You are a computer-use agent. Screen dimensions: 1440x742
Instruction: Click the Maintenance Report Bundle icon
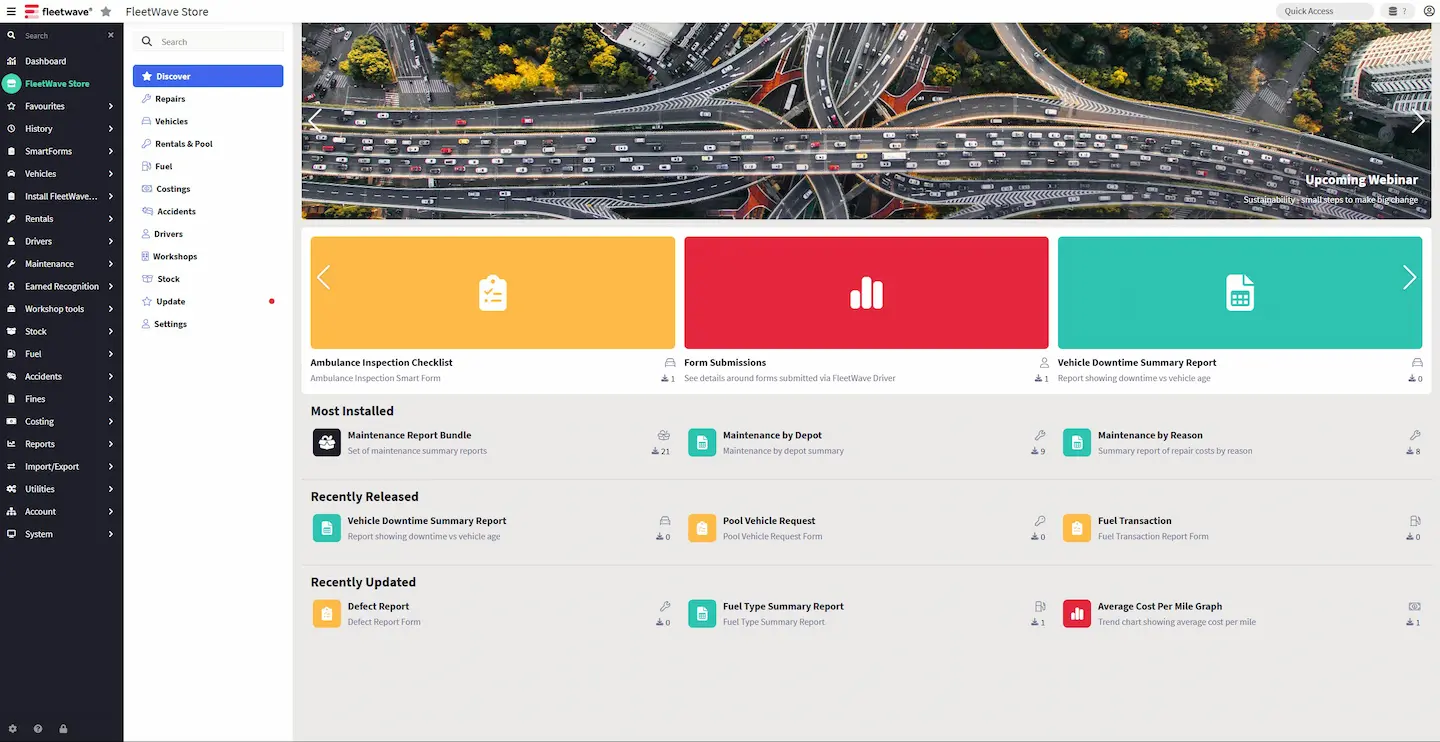click(327, 442)
